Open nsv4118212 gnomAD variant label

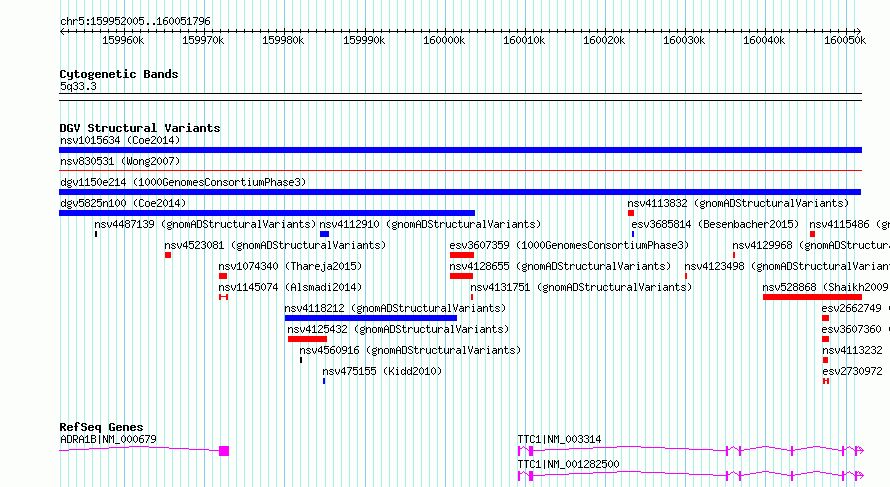tap(395, 308)
